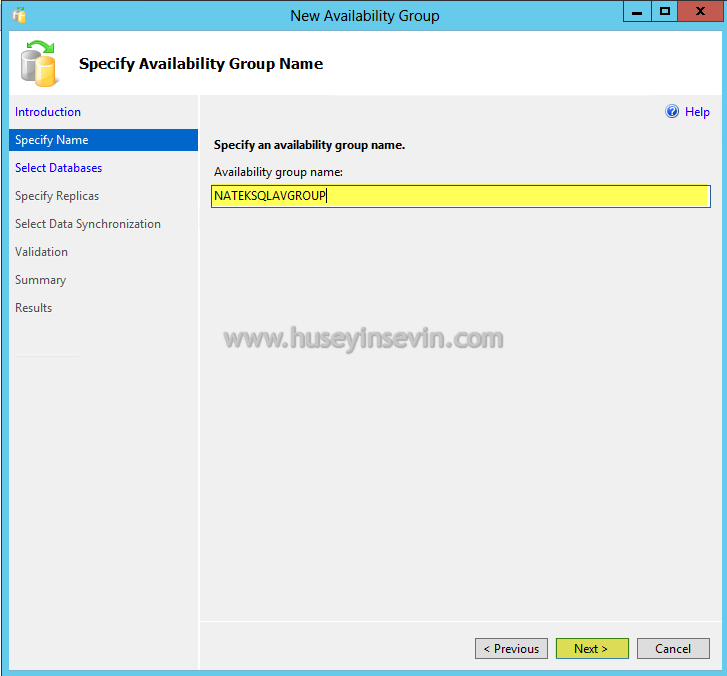Image resolution: width=727 pixels, height=676 pixels.
Task: Minimize the New Availability Group window
Action: pyautogui.click(x=637, y=12)
